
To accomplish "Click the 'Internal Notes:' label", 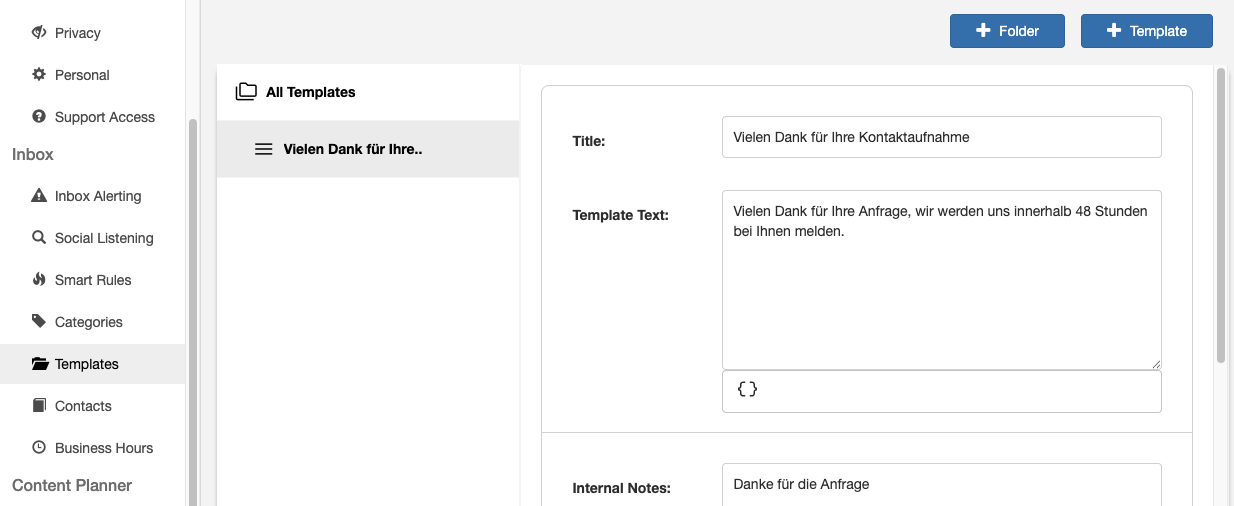I will tap(621, 489).
